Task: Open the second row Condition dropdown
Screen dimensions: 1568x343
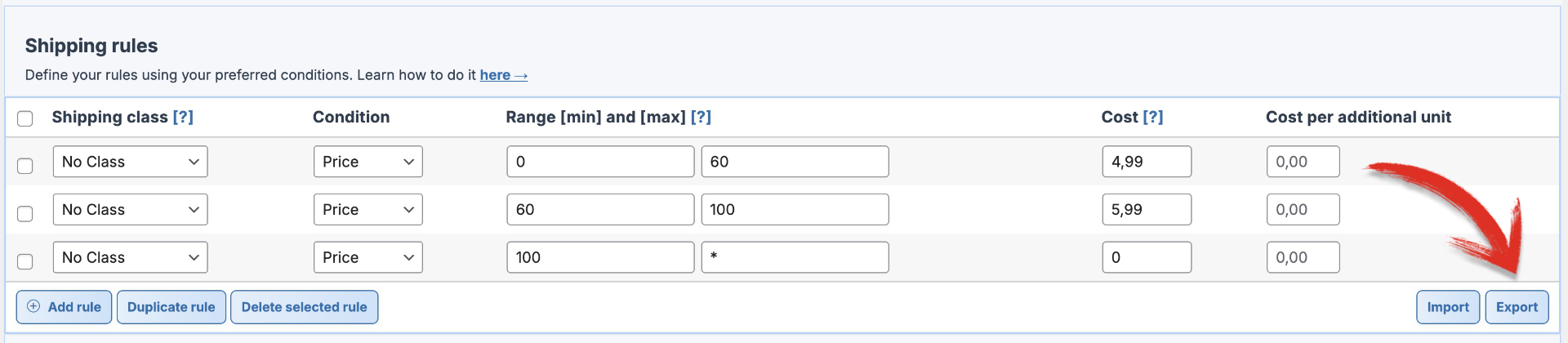Action: [x=367, y=210]
